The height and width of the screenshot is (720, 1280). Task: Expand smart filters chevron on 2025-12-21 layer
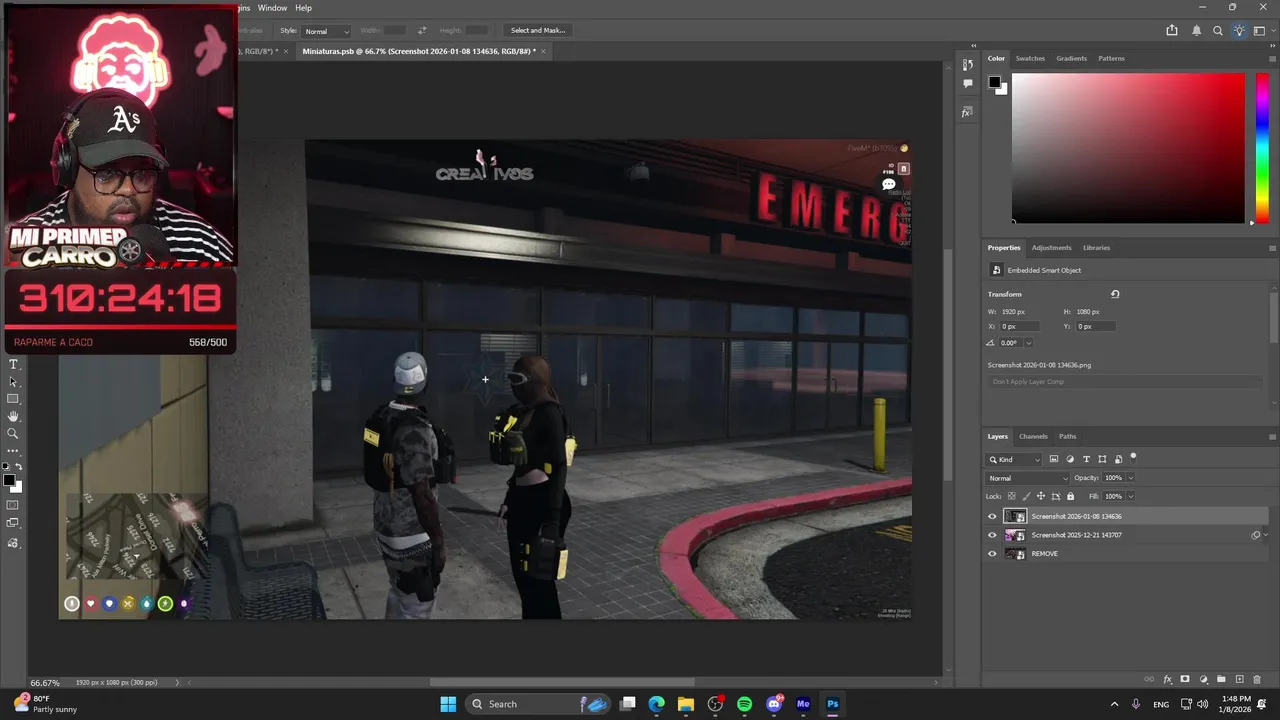1266,535
